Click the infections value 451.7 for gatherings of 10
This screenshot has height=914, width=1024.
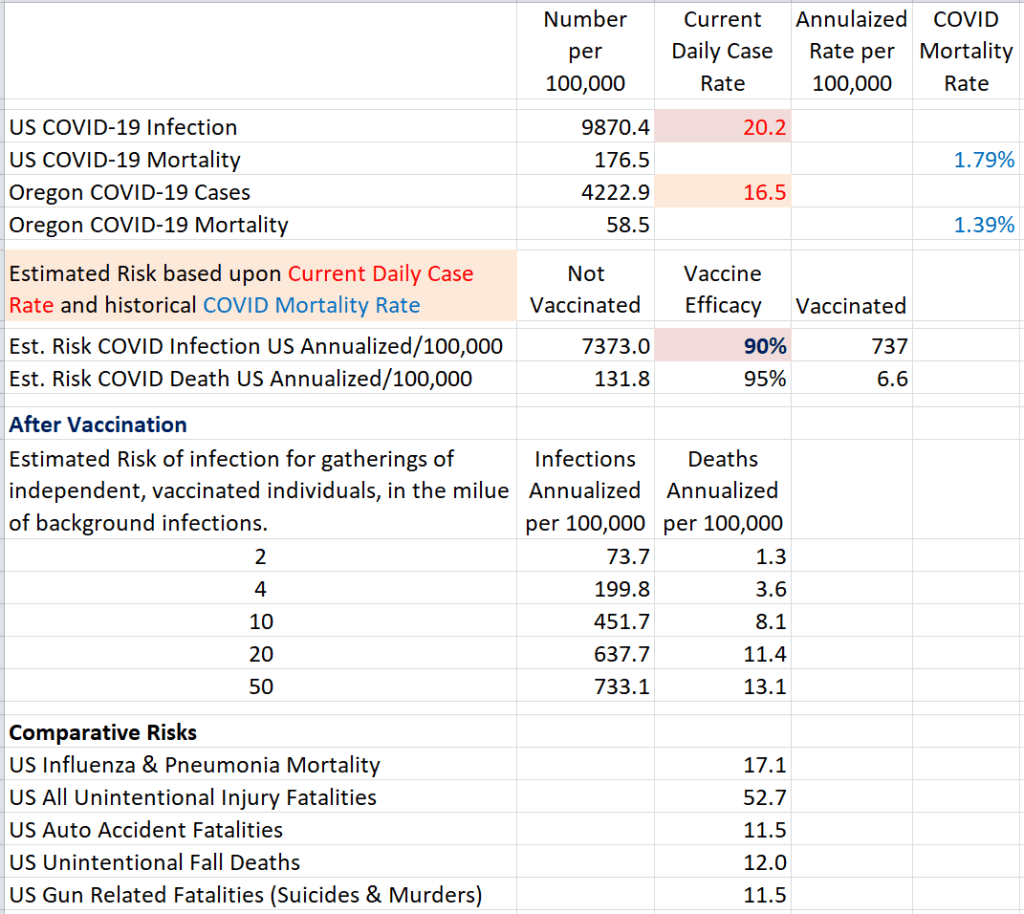585,622
